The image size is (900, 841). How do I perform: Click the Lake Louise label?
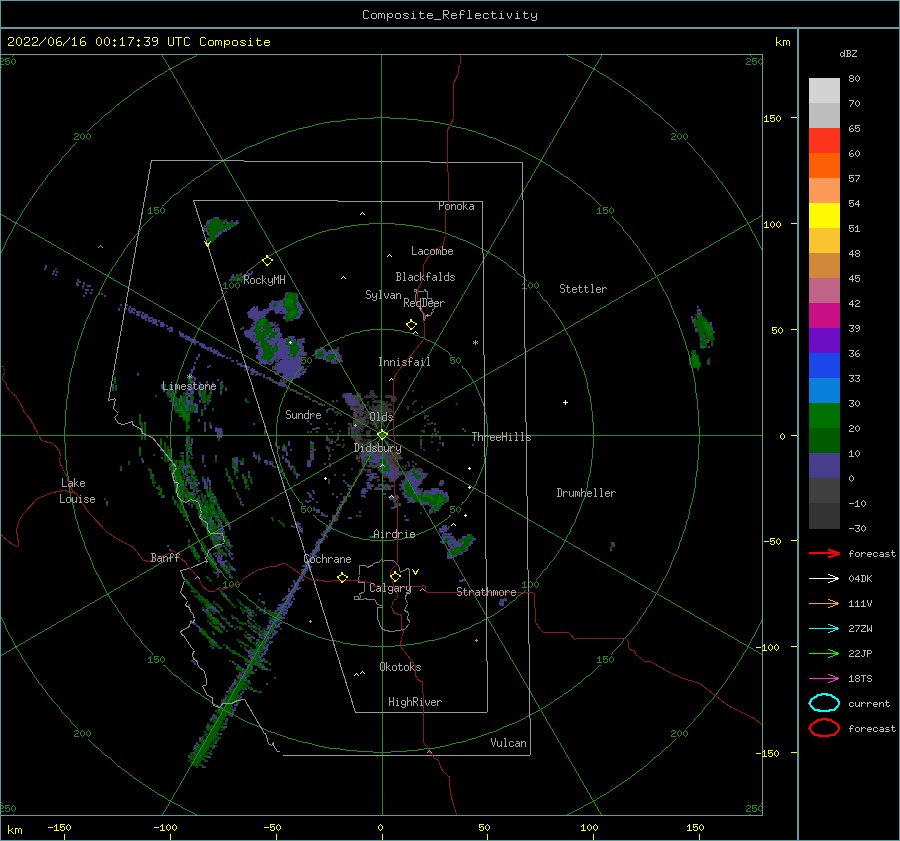pyautogui.click(x=78, y=491)
